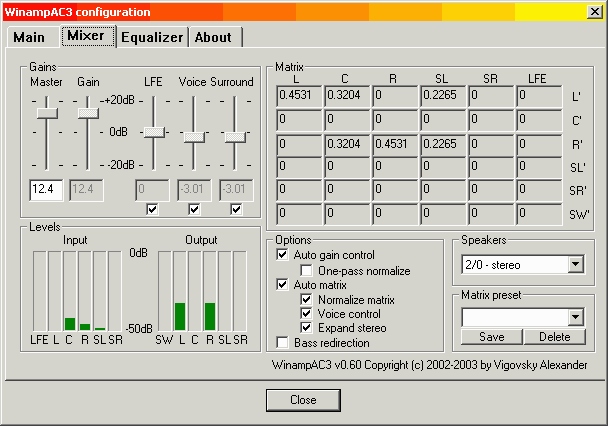Save the matrix preset
The width and height of the screenshot is (608, 426).
(x=492, y=337)
